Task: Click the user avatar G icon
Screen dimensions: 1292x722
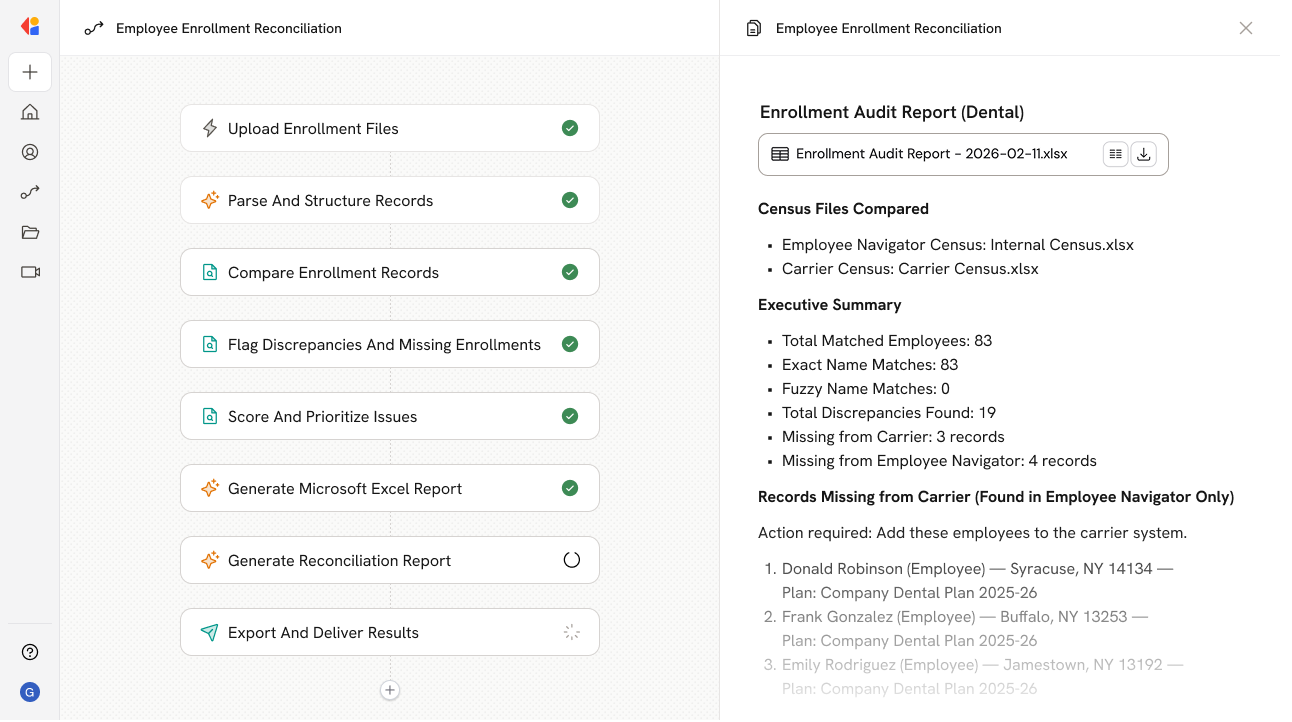Action: click(30, 692)
